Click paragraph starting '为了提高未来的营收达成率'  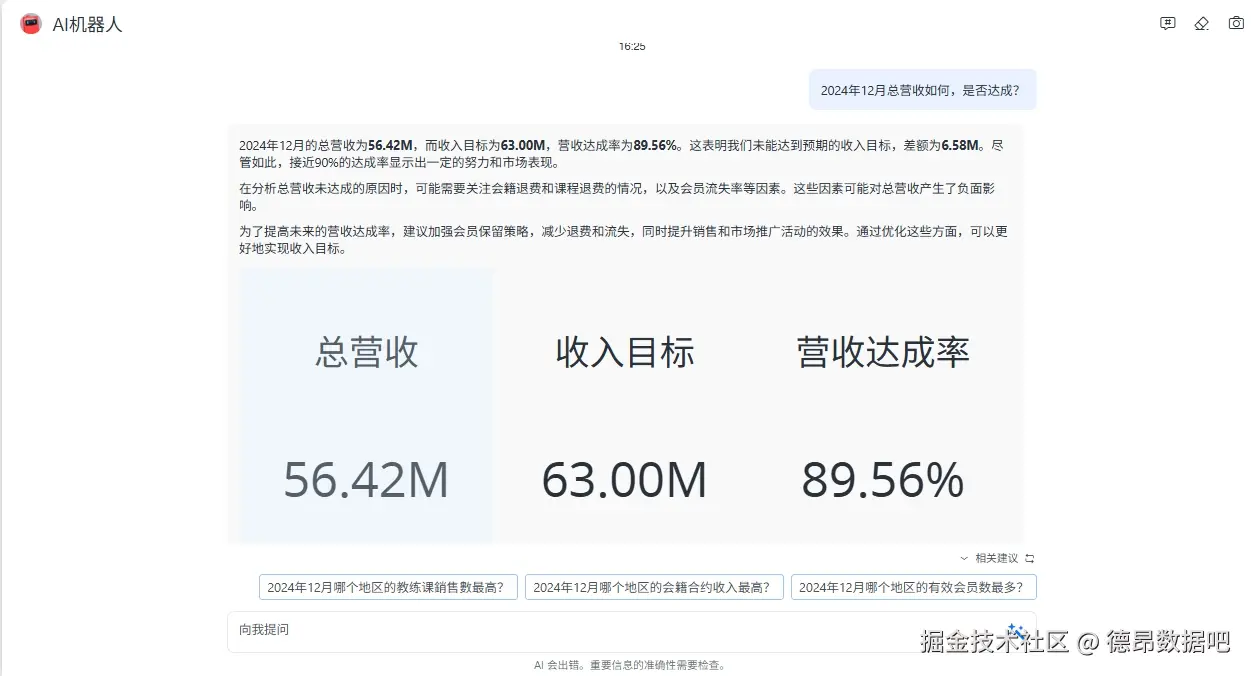[x=623, y=240]
